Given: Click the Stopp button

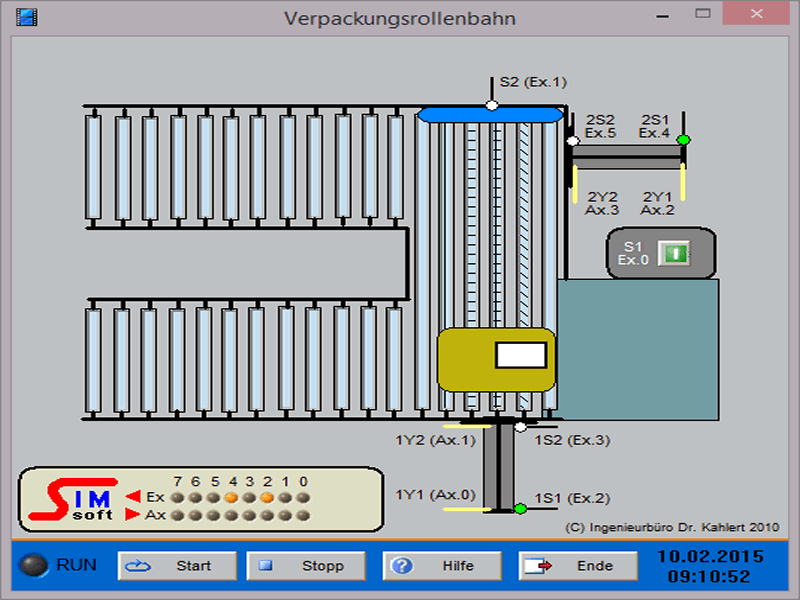Looking at the screenshot, I should pyautogui.click(x=308, y=565).
